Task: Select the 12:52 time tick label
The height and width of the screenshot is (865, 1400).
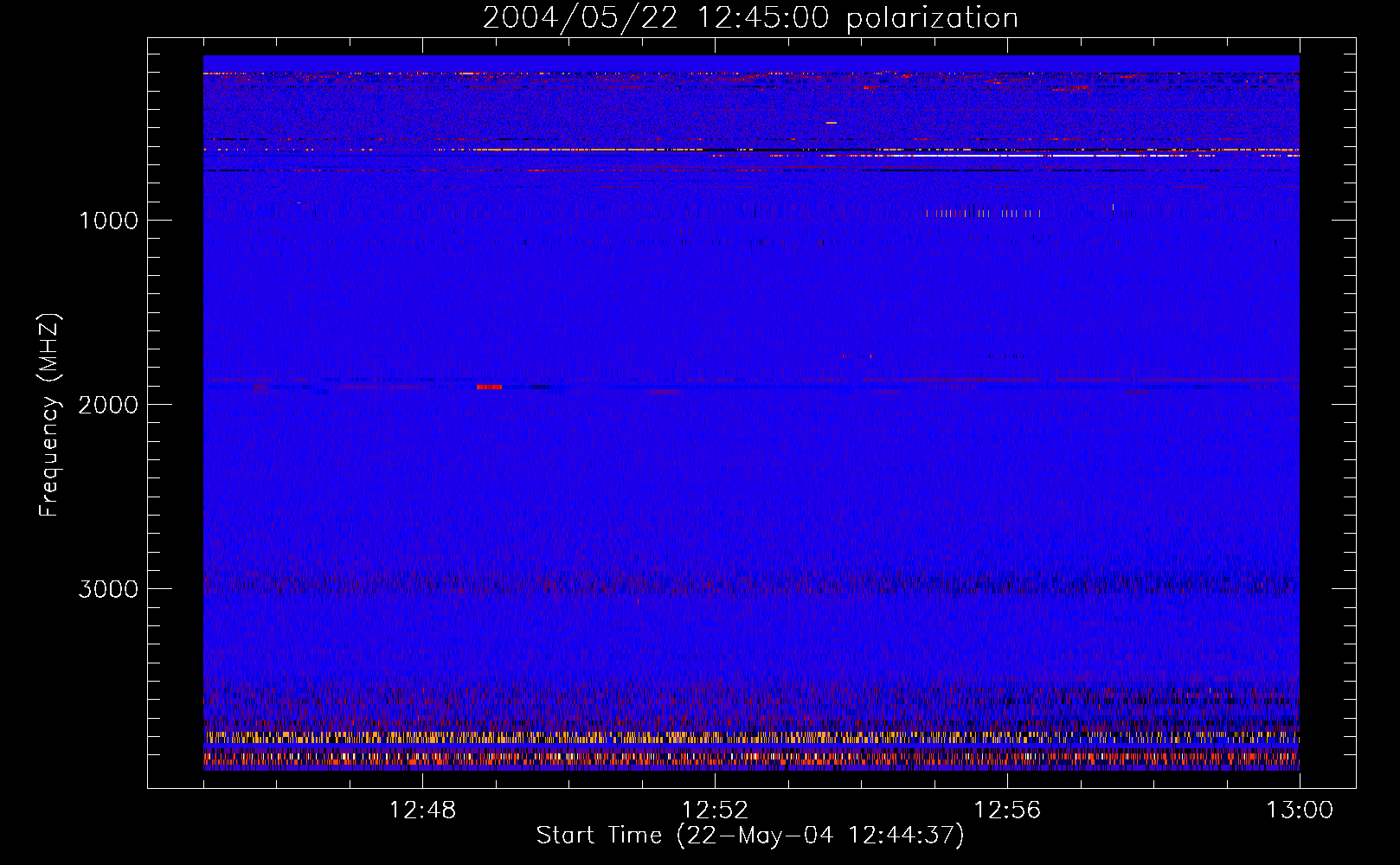Action: [x=715, y=811]
